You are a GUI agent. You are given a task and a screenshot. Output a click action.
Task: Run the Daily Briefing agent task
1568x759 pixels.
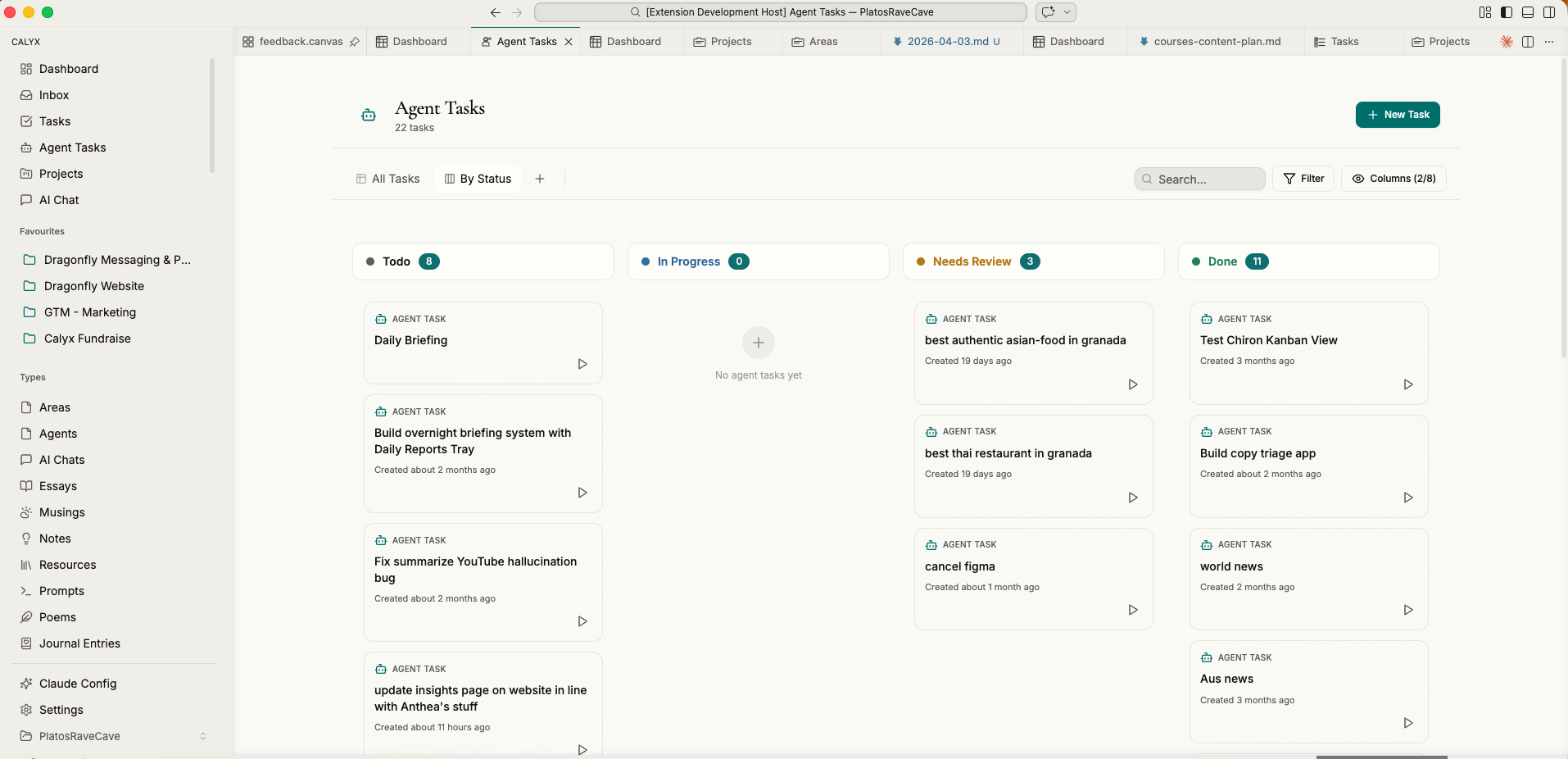582,364
